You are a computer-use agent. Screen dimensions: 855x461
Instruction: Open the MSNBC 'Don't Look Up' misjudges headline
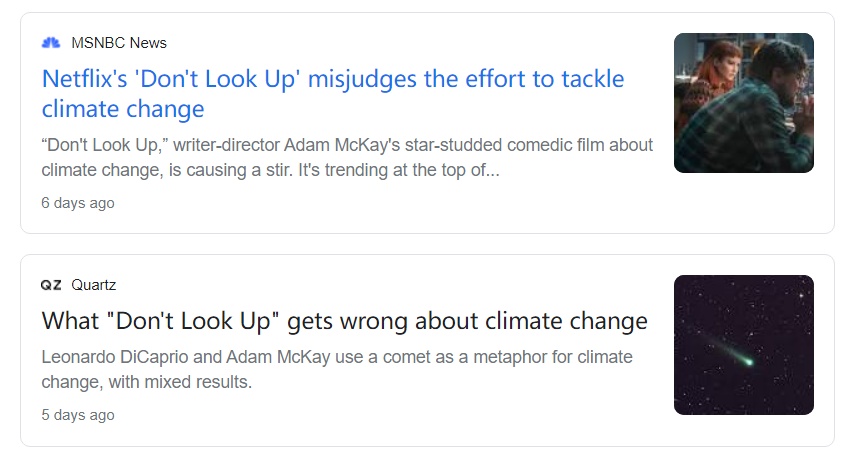coord(333,94)
